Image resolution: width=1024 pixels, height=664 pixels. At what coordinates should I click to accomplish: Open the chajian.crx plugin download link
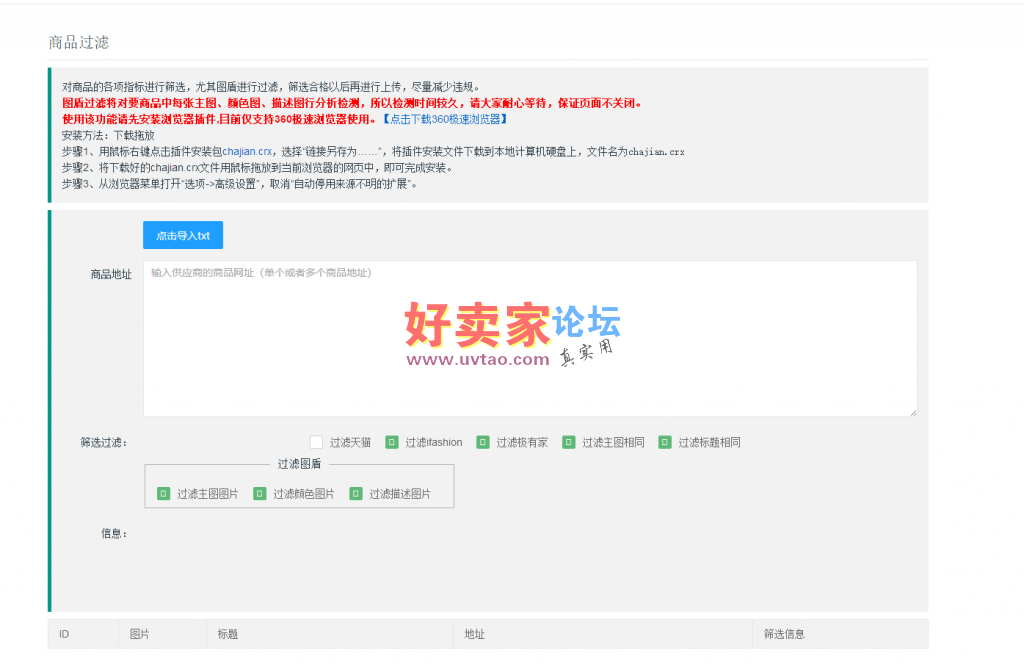[x=247, y=152]
